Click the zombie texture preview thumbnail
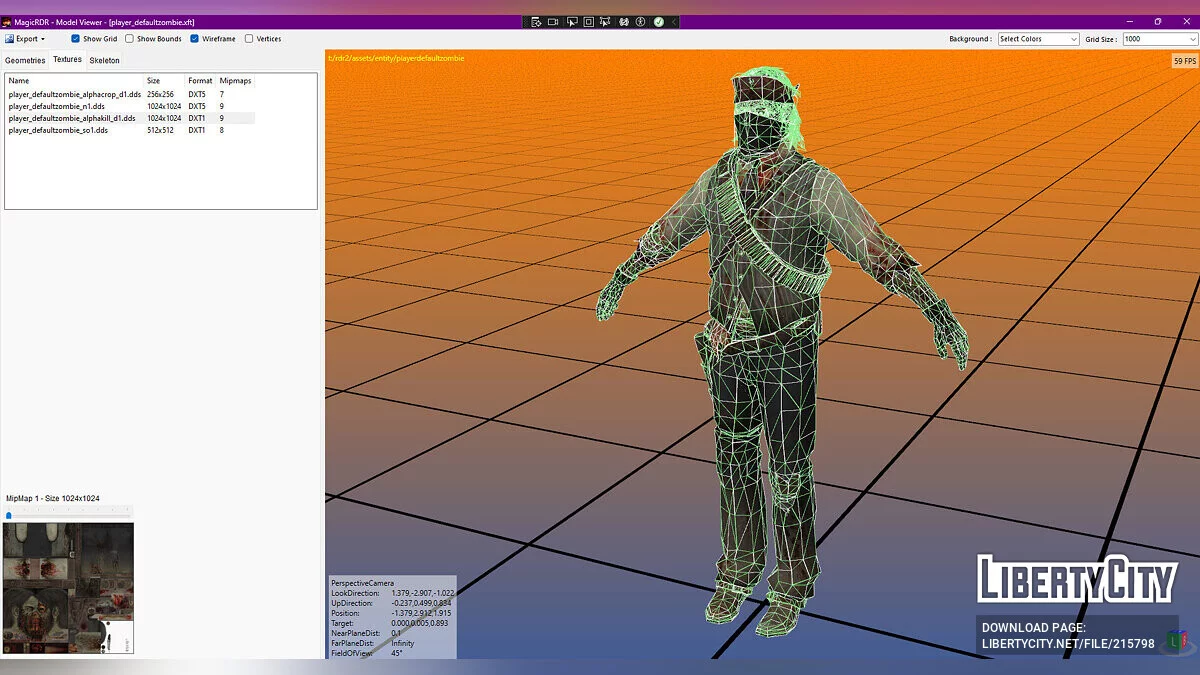The width and height of the screenshot is (1200, 675). [68, 588]
